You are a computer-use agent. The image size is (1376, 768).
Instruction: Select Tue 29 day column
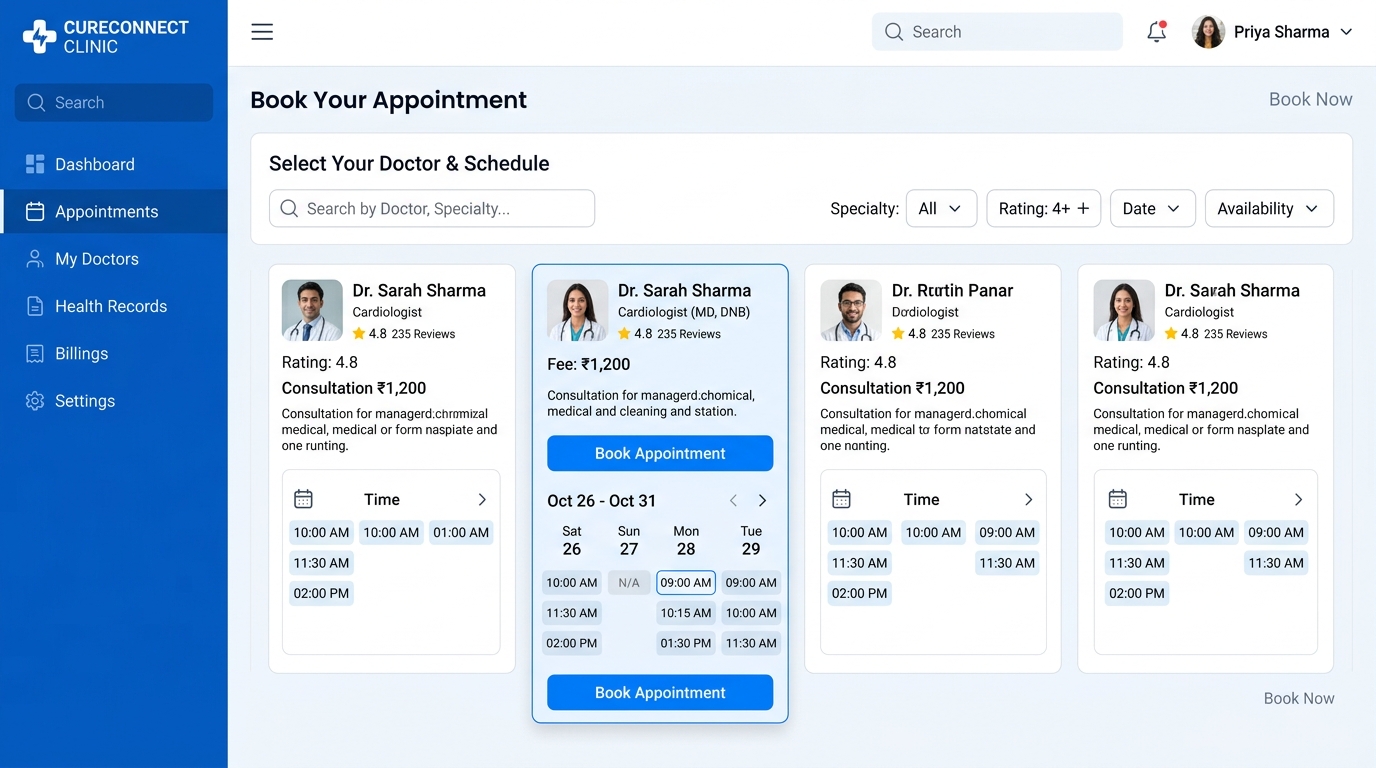click(751, 541)
